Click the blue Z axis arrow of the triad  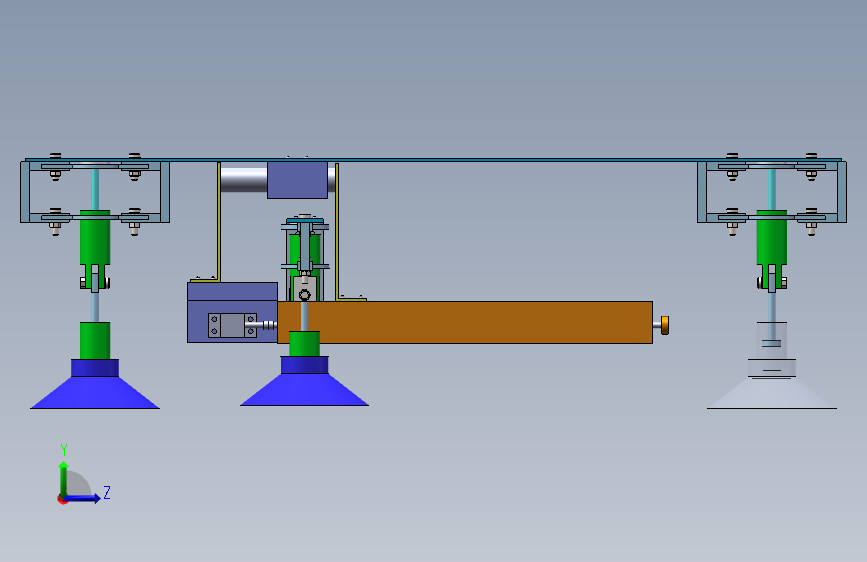(83, 498)
